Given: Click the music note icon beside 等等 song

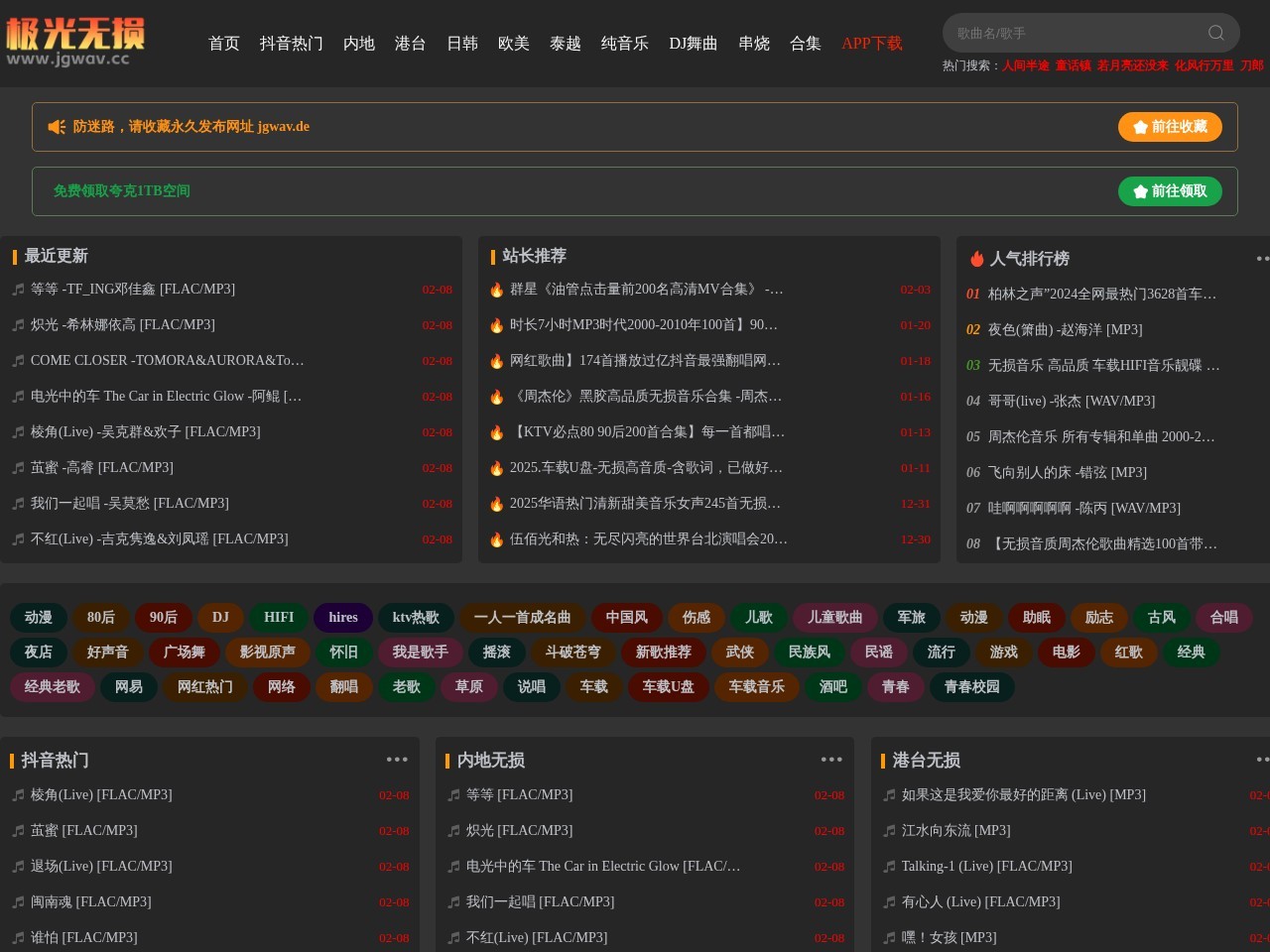Looking at the screenshot, I should 18,289.
